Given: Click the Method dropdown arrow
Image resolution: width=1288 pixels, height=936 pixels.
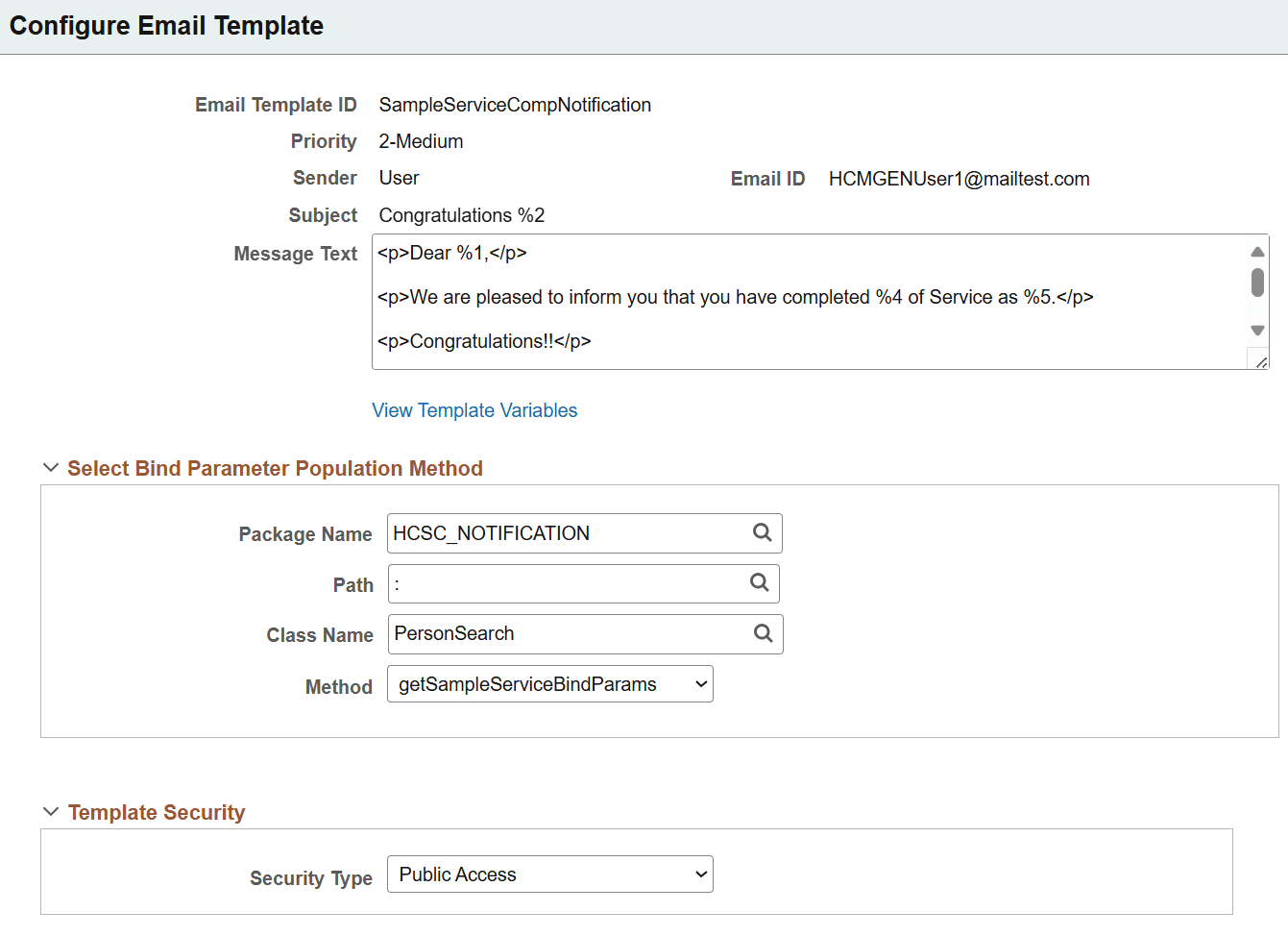Looking at the screenshot, I should (700, 683).
